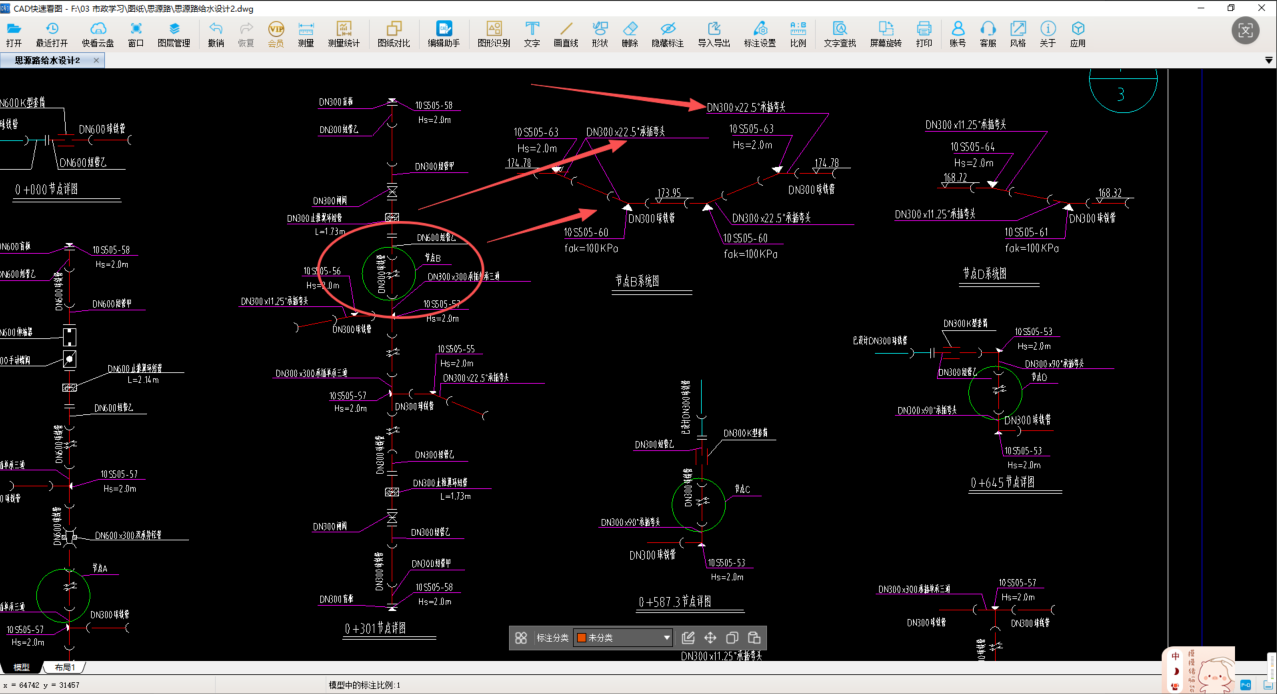Image resolution: width=1277 pixels, height=694 pixels.
Task: Open 测量统计 measurement statistics
Action: click(344, 35)
